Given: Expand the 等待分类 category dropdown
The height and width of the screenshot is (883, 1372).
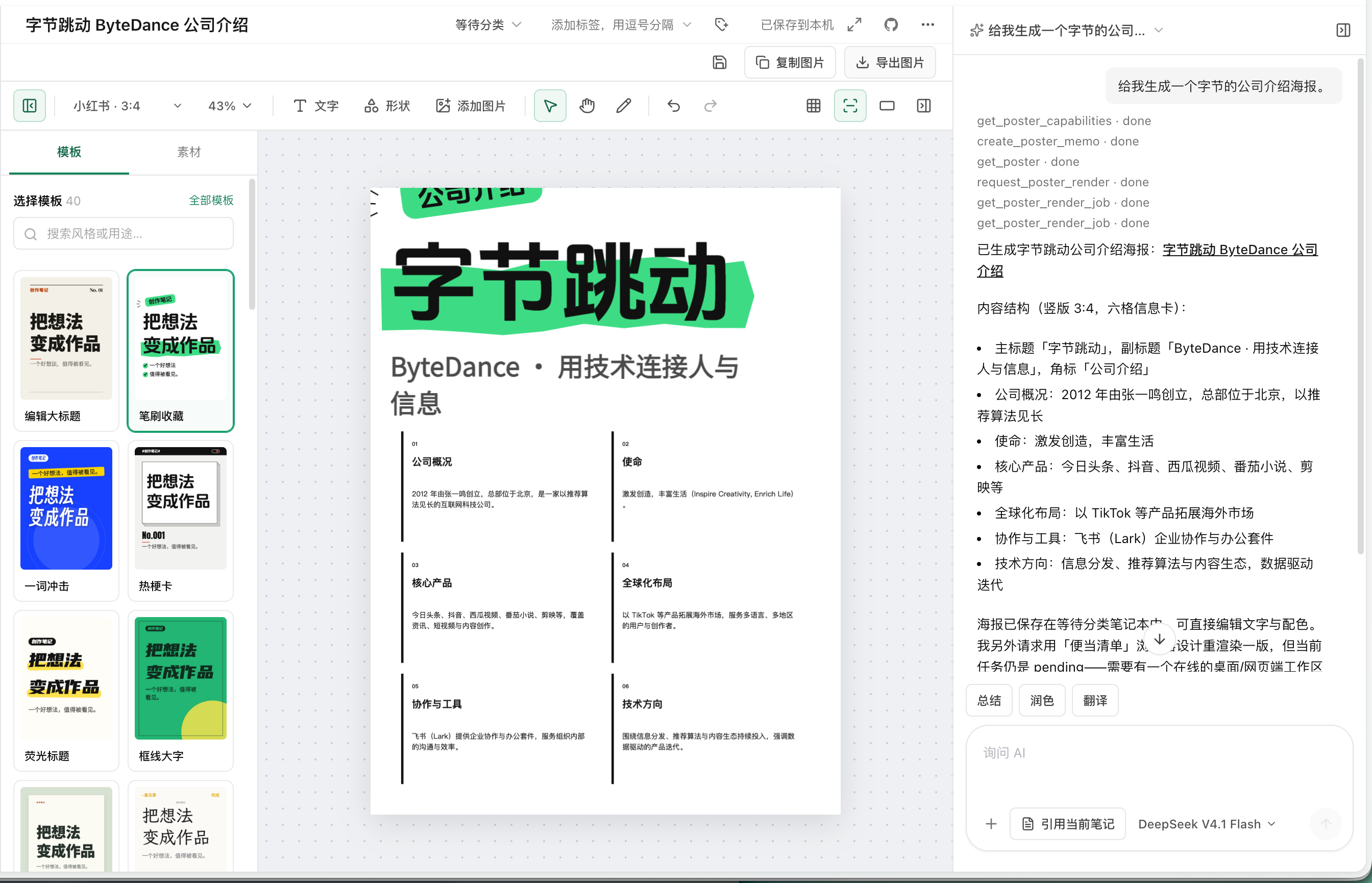Looking at the screenshot, I should click(488, 24).
